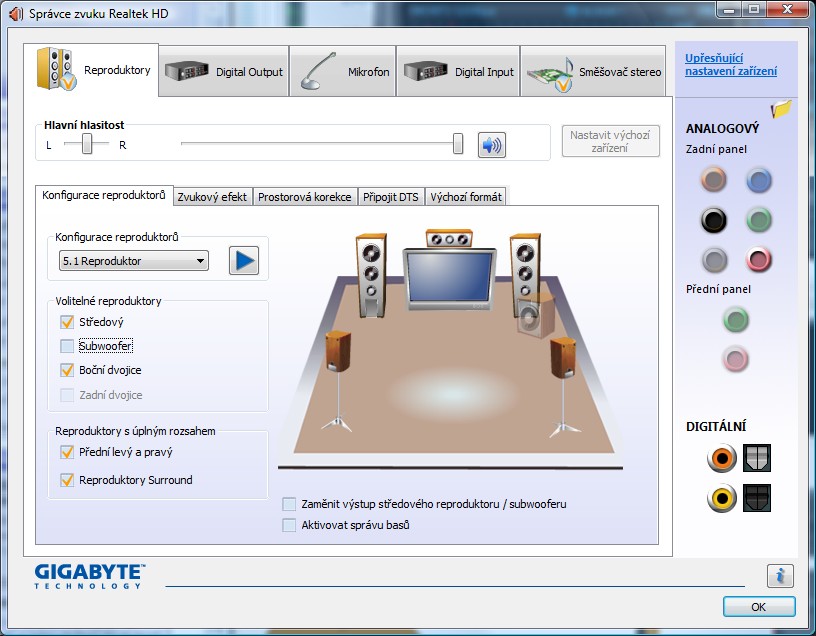Open Výchozí formát tab
816x636 pixels.
pos(466,197)
